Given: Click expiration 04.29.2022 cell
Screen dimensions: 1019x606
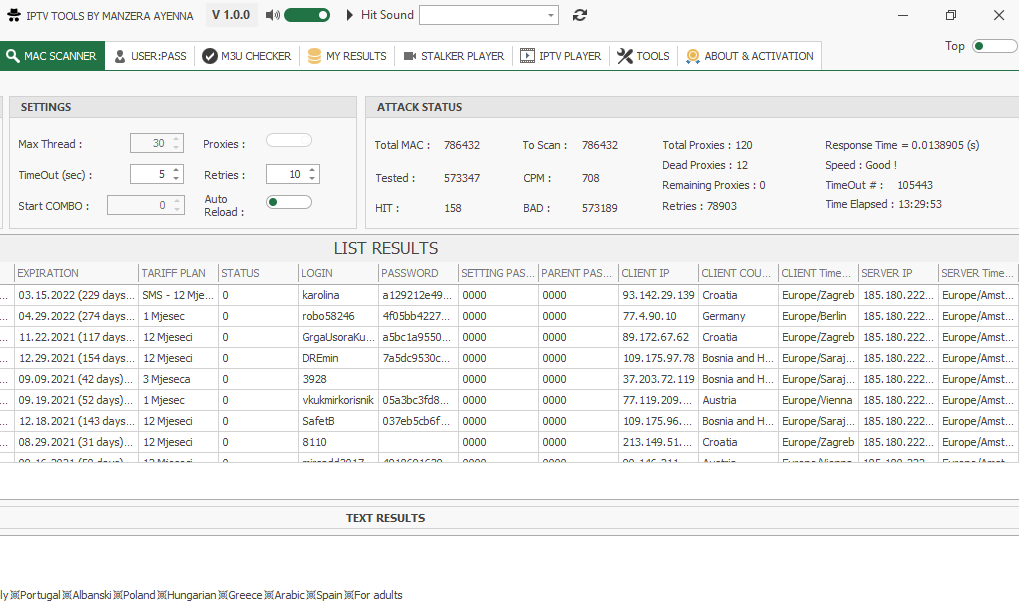Looking at the screenshot, I should 75,316.
